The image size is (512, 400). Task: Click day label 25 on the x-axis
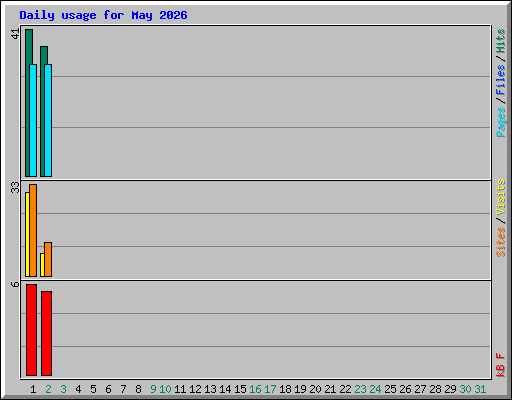390,389
